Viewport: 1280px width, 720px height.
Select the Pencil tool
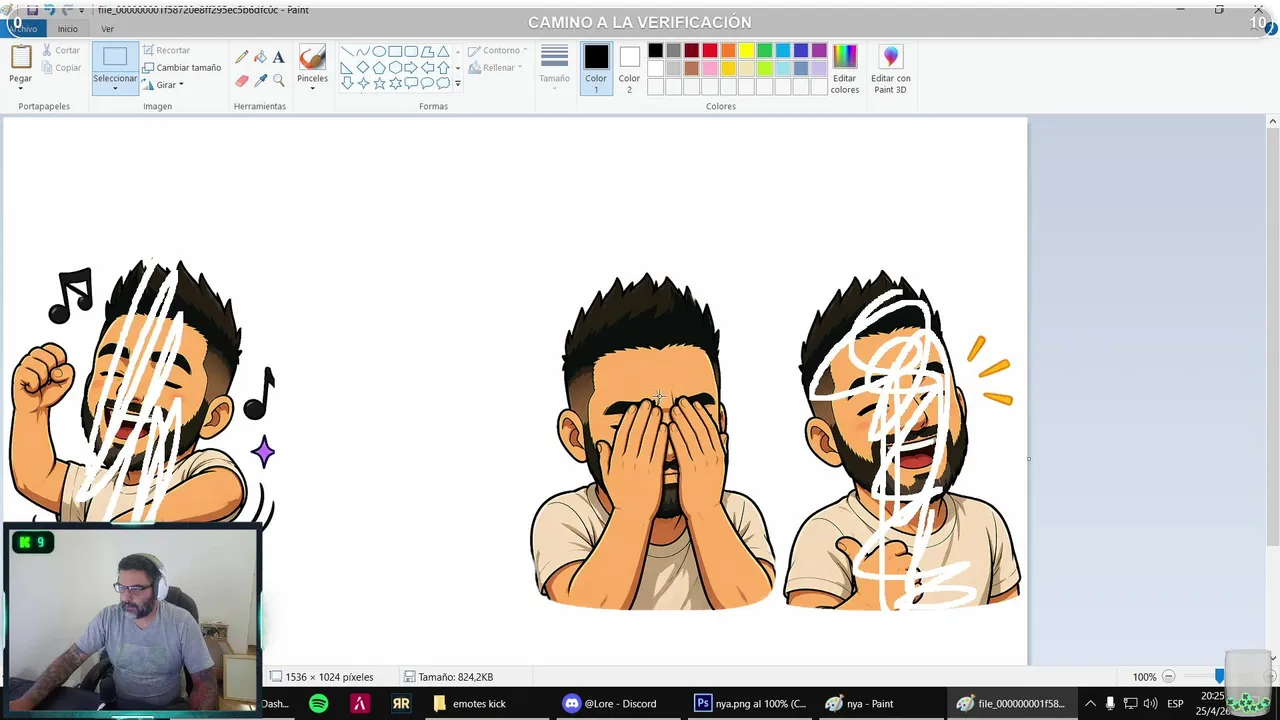pos(242,58)
